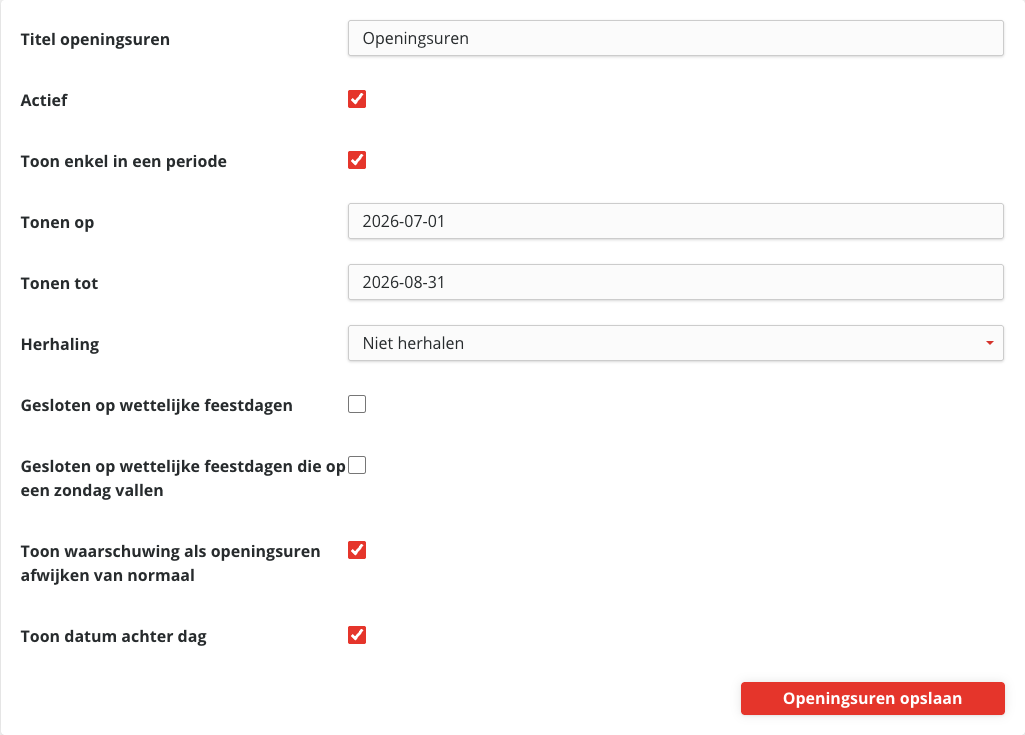Click the Titel openingsuren label
1025x735 pixels.
coord(95,39)
